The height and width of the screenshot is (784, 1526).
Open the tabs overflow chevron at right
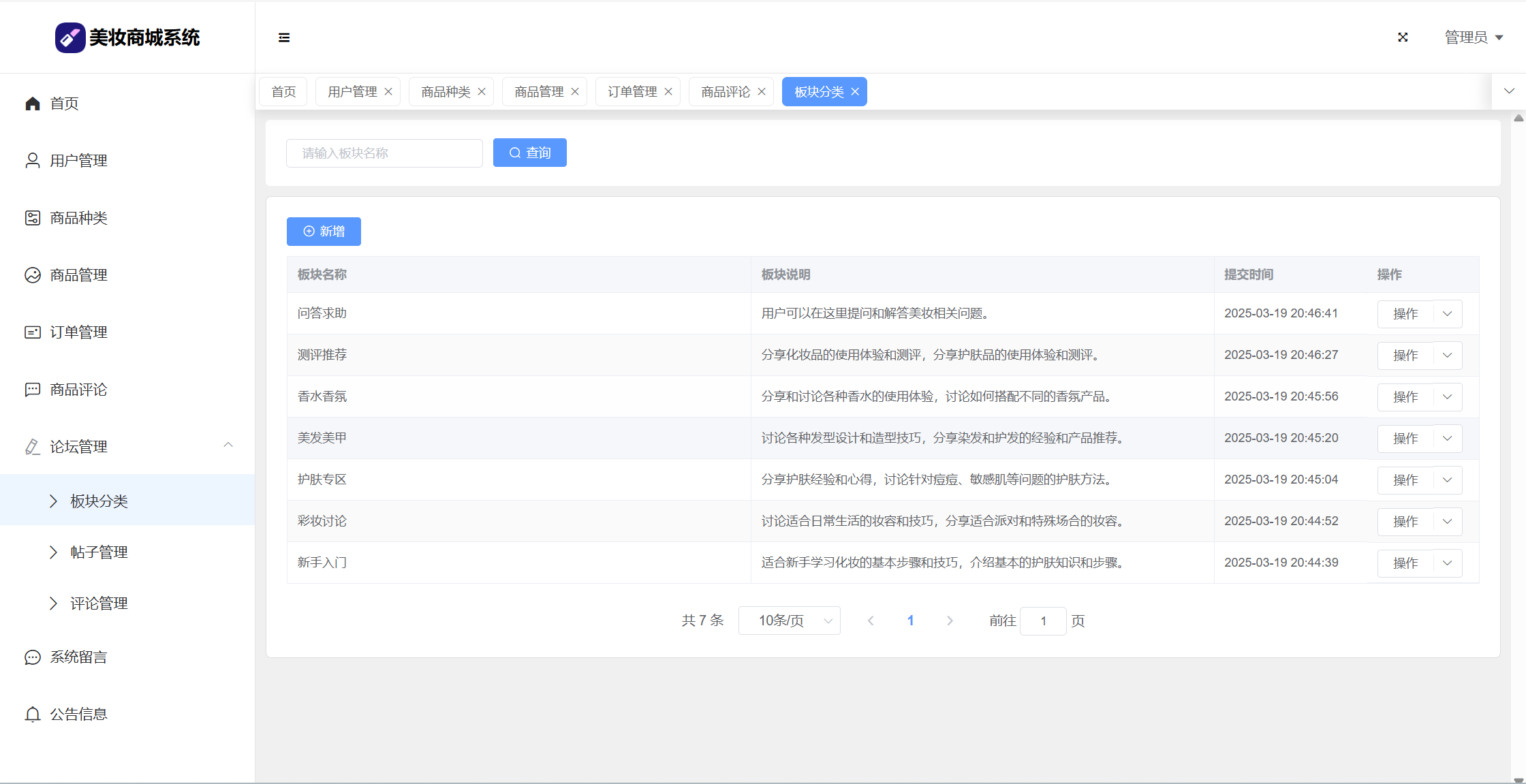pos(1509,91)
